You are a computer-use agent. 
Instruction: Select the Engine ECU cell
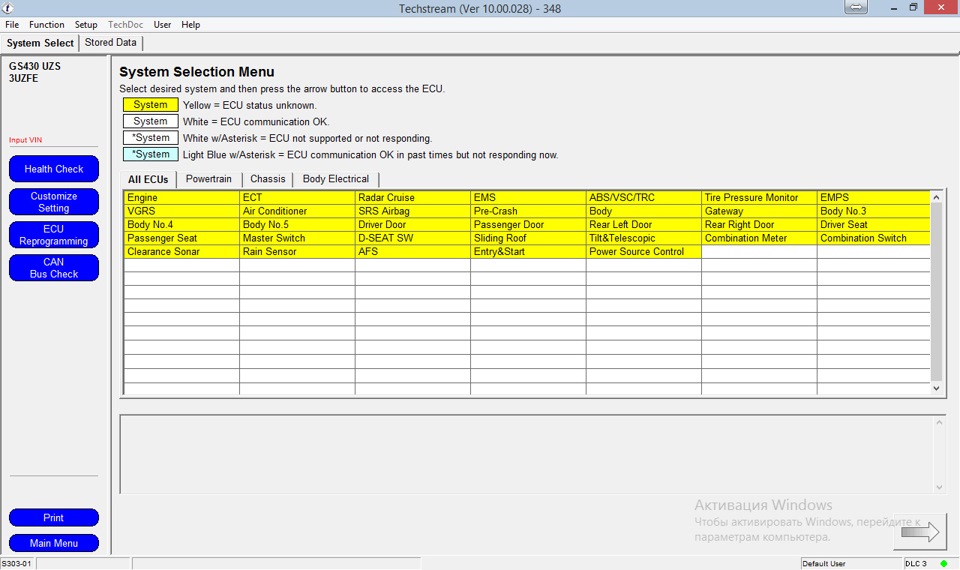tap(180, 198)
